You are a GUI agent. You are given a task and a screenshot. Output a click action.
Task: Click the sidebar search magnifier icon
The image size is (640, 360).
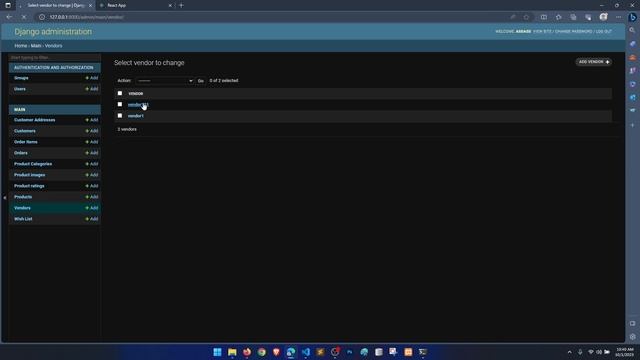(x=632, y=30)
